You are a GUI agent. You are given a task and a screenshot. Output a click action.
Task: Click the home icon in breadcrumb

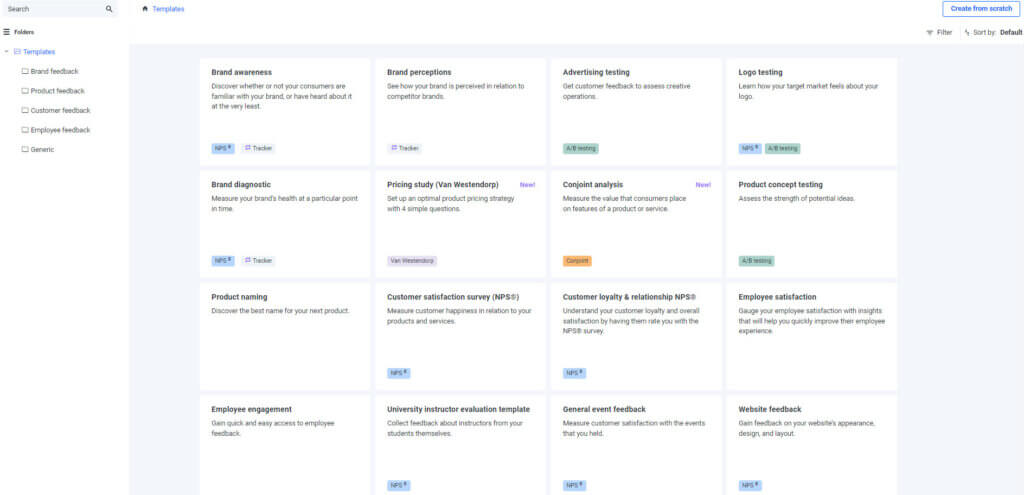(x=145, y=9)
